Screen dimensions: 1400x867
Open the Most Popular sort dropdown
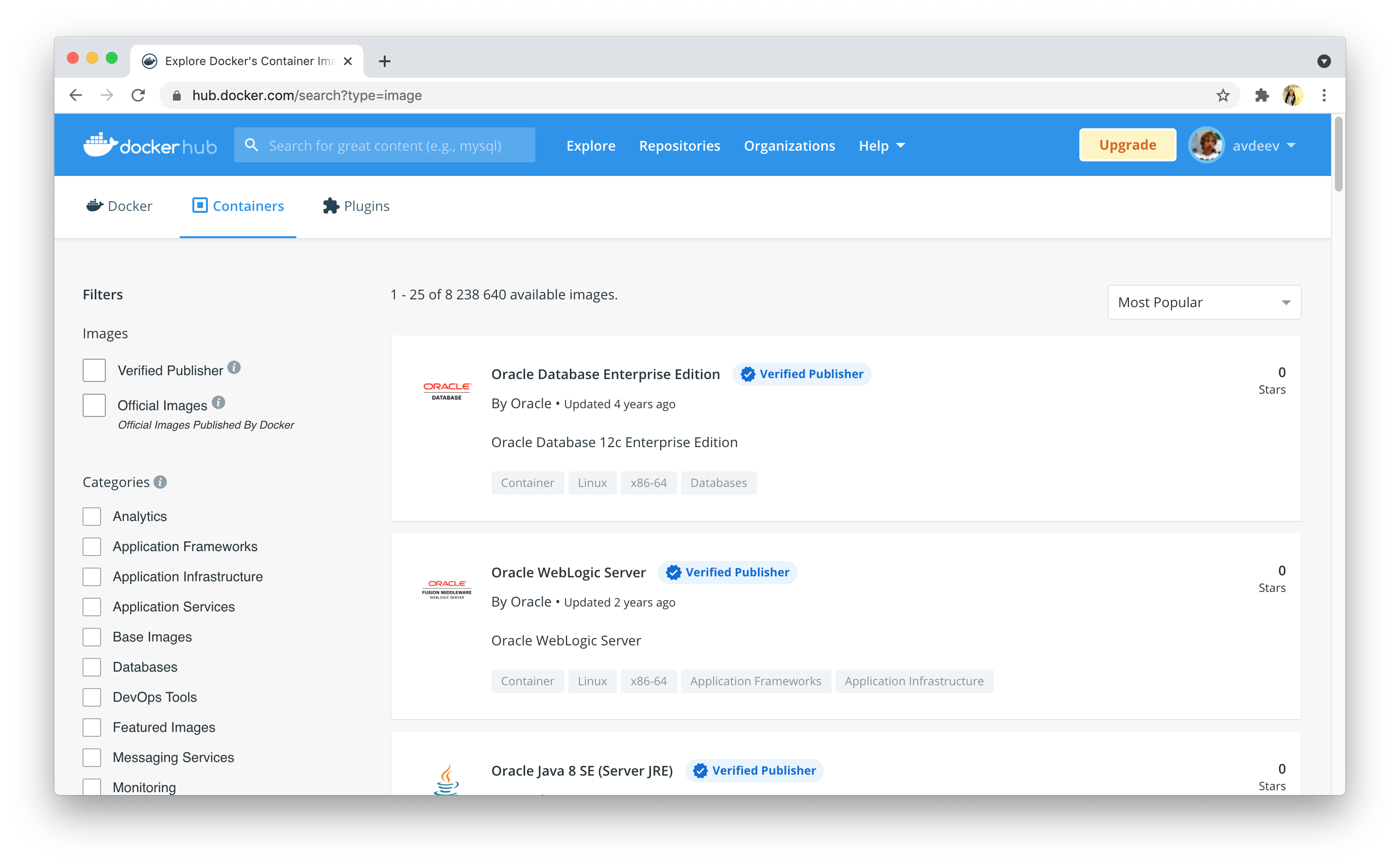[x=1204, y=302]
